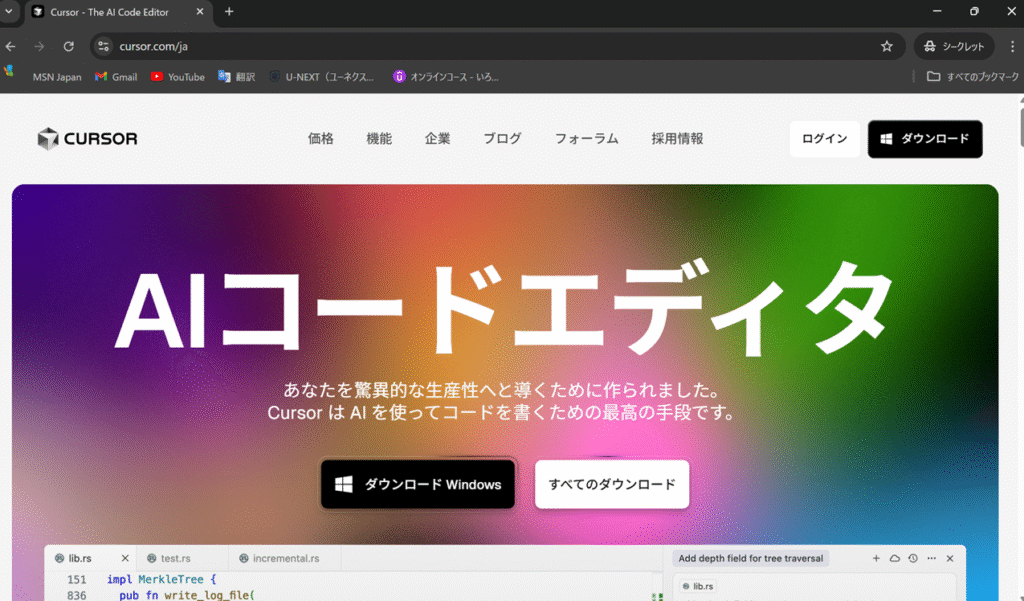The width and height of the screenshot is (1024, 601).
Task: Open the フォーラム nav item
Action: point(586,138)
